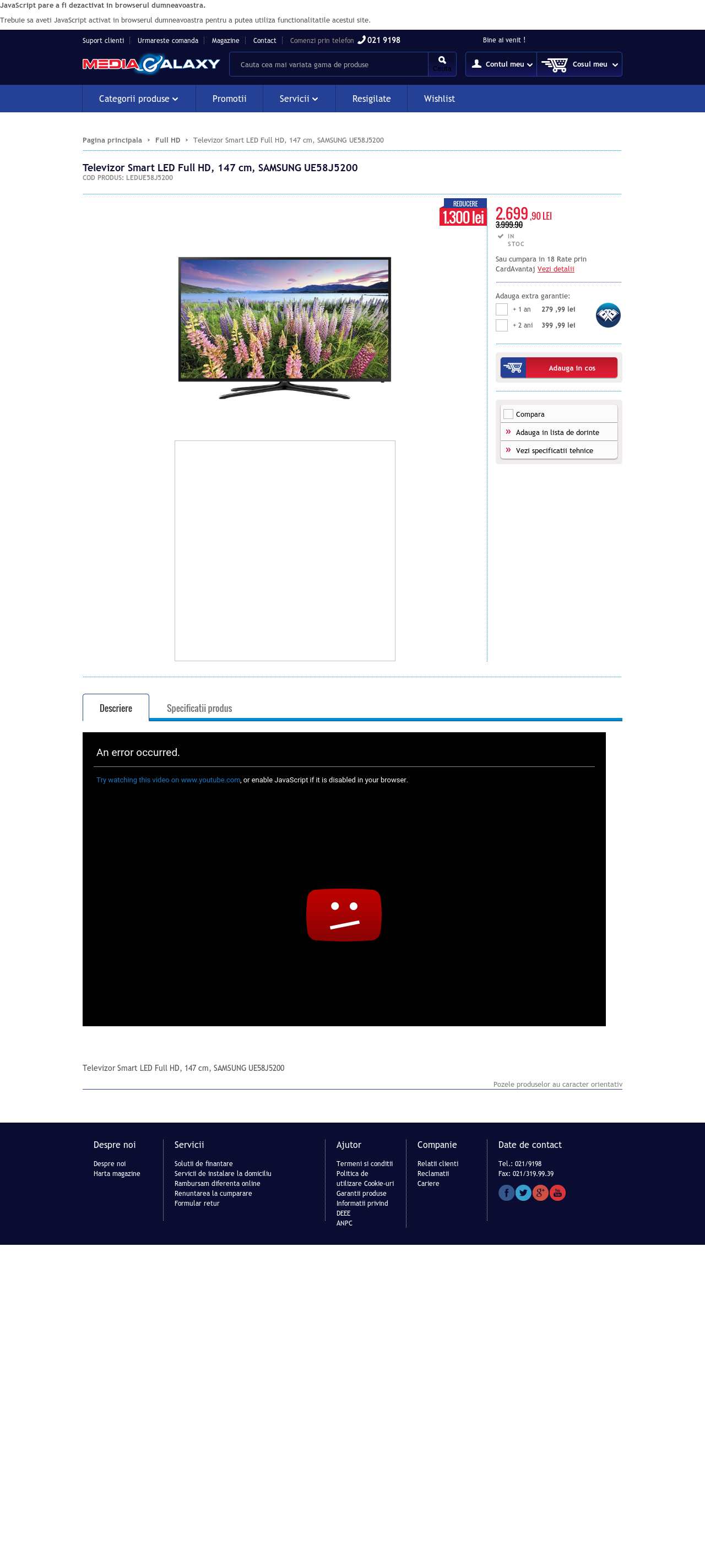Click the product search input field

[x=329, y=64]
